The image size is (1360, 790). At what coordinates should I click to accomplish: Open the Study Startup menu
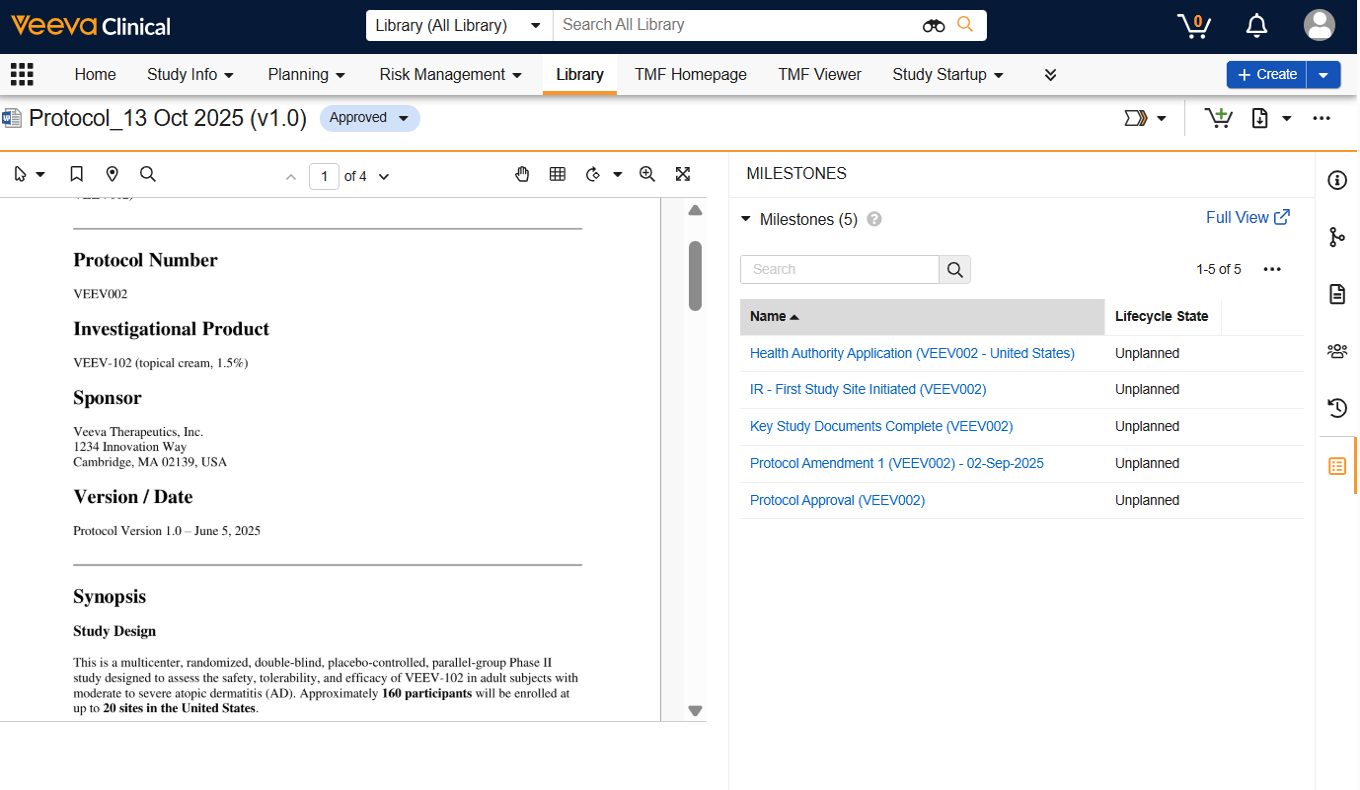click(x=948, y=75)
